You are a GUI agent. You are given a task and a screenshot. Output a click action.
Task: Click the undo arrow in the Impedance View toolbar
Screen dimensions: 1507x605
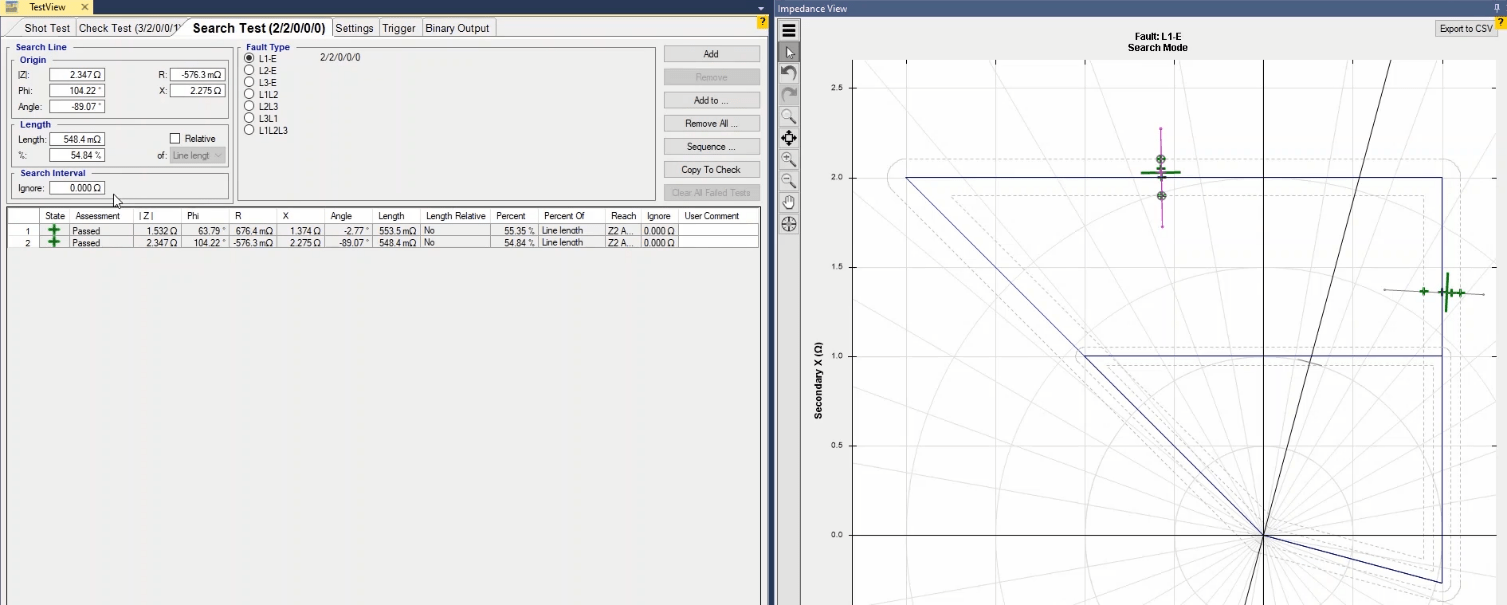(789, 73)
